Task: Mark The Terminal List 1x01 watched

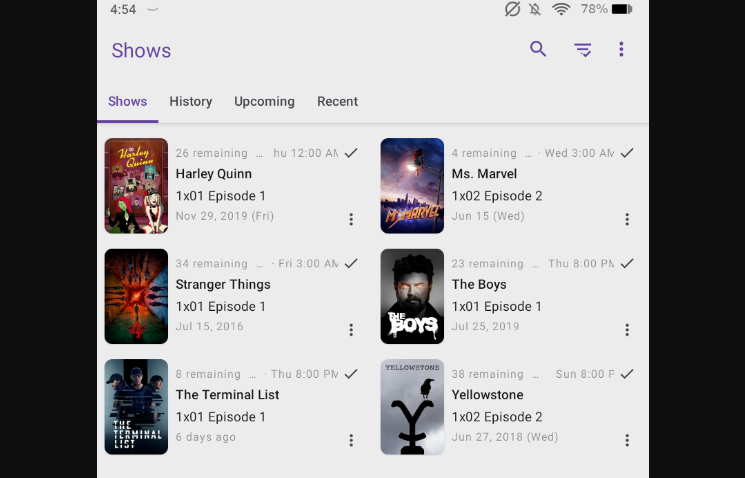Action: pos(351,374)
